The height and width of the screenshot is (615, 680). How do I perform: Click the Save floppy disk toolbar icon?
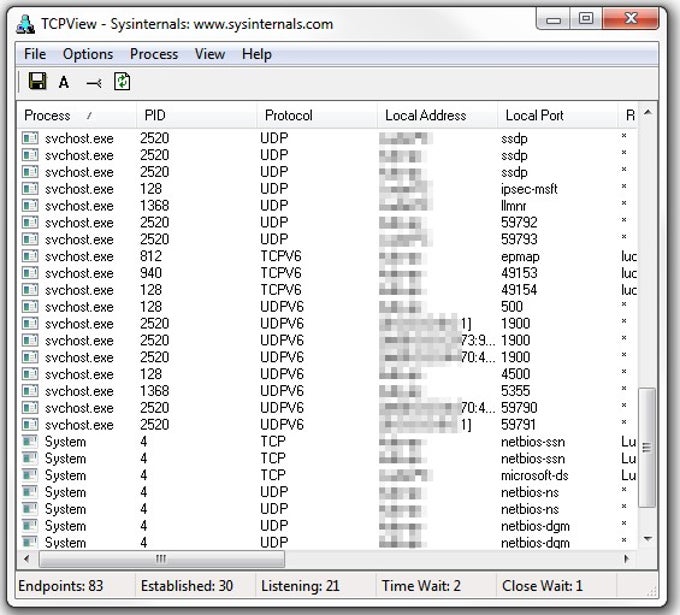click(x=37, y=81)
